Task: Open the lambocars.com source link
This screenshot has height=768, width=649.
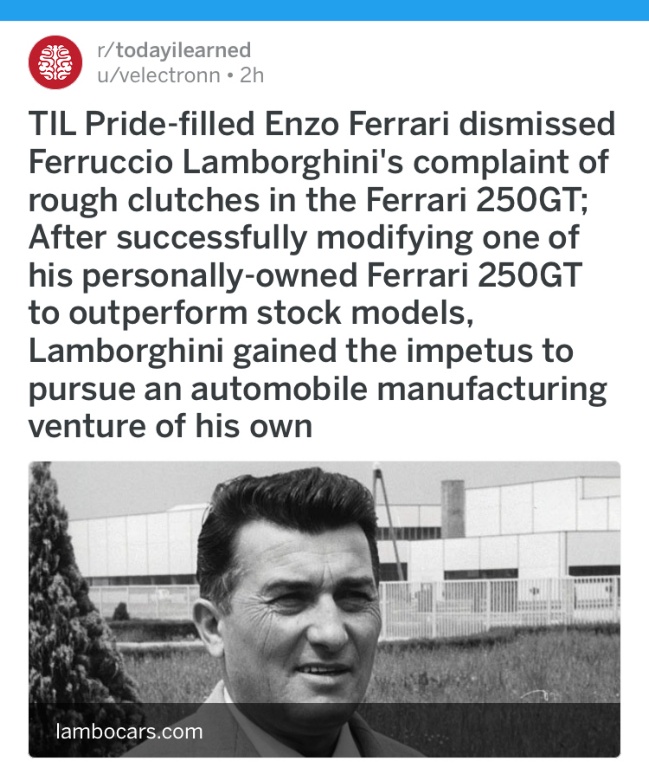Action: pyautogui.click(x=129, y=731)
